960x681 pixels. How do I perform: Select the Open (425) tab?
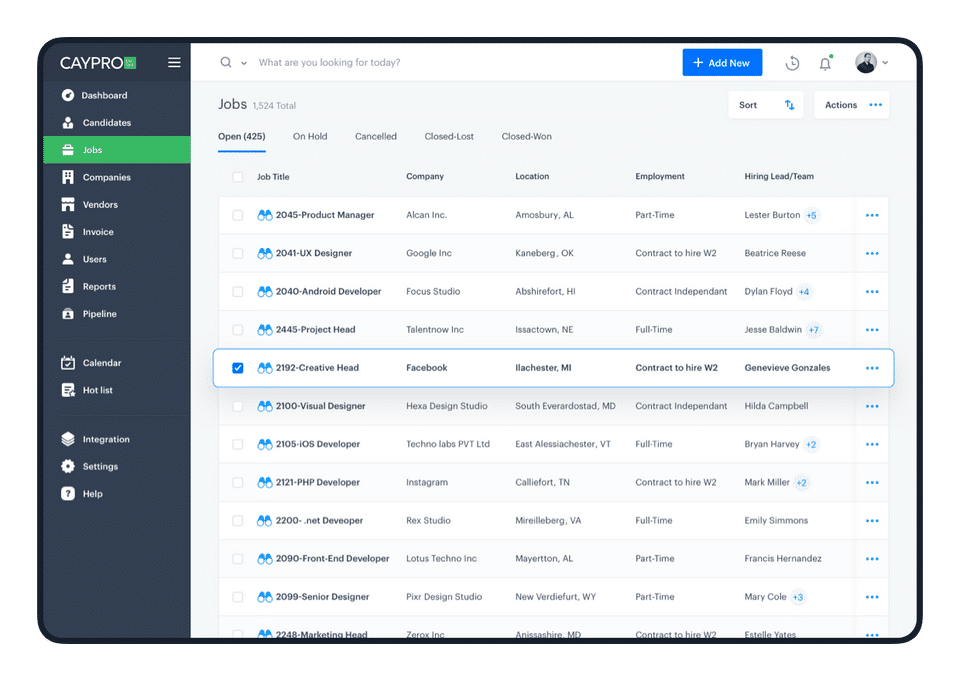tap(242, 137)
